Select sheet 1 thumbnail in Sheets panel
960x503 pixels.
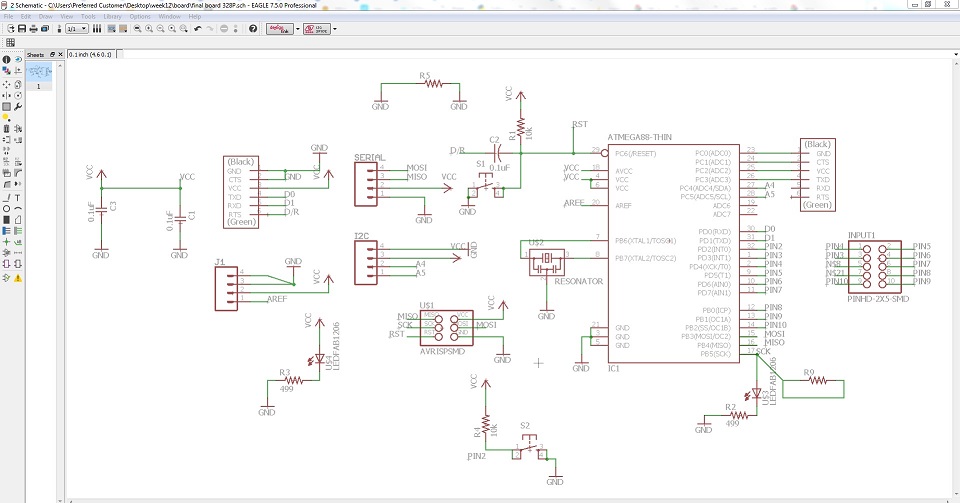(39, 73)
